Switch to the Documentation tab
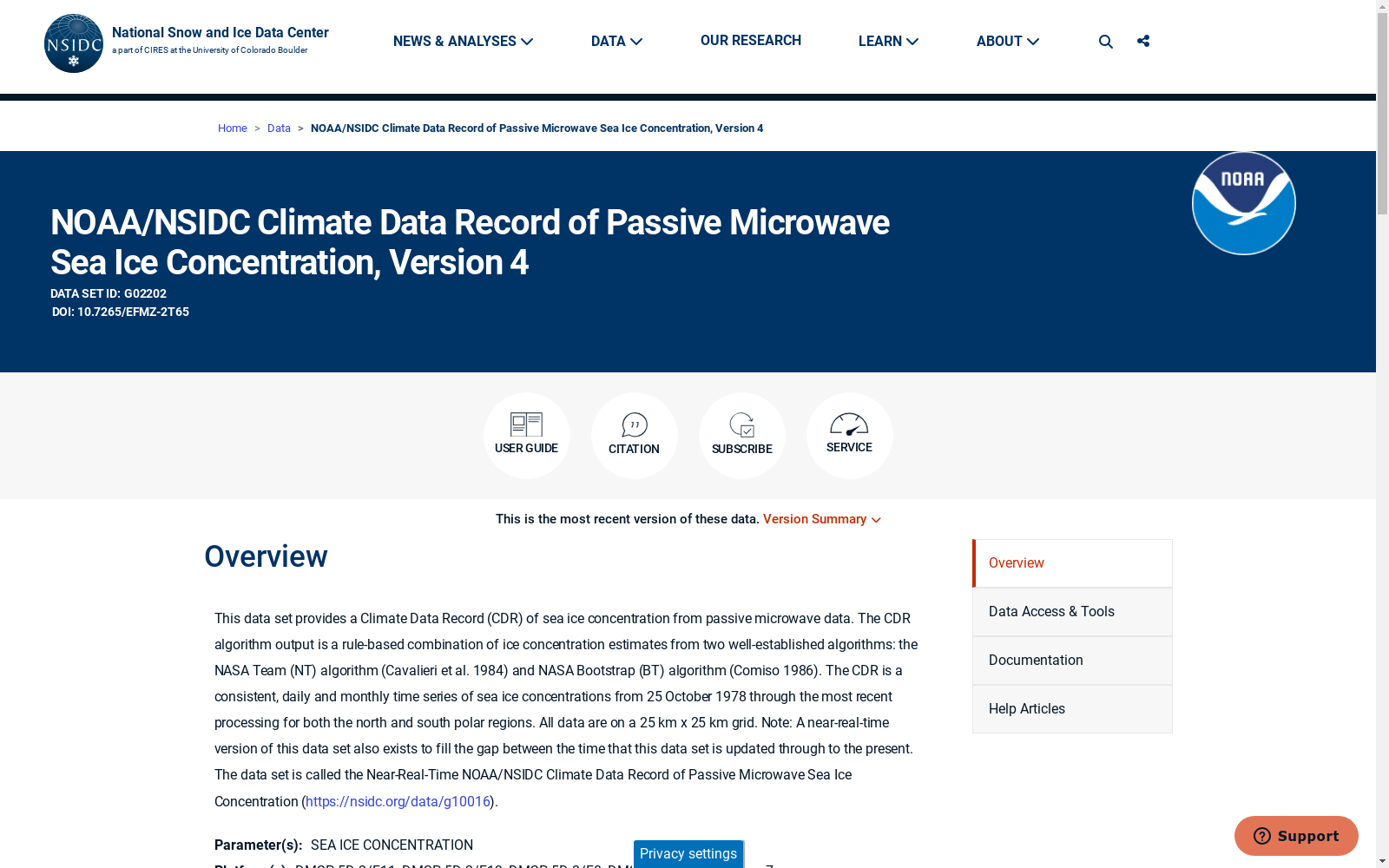 click(x=1072, y=661)
